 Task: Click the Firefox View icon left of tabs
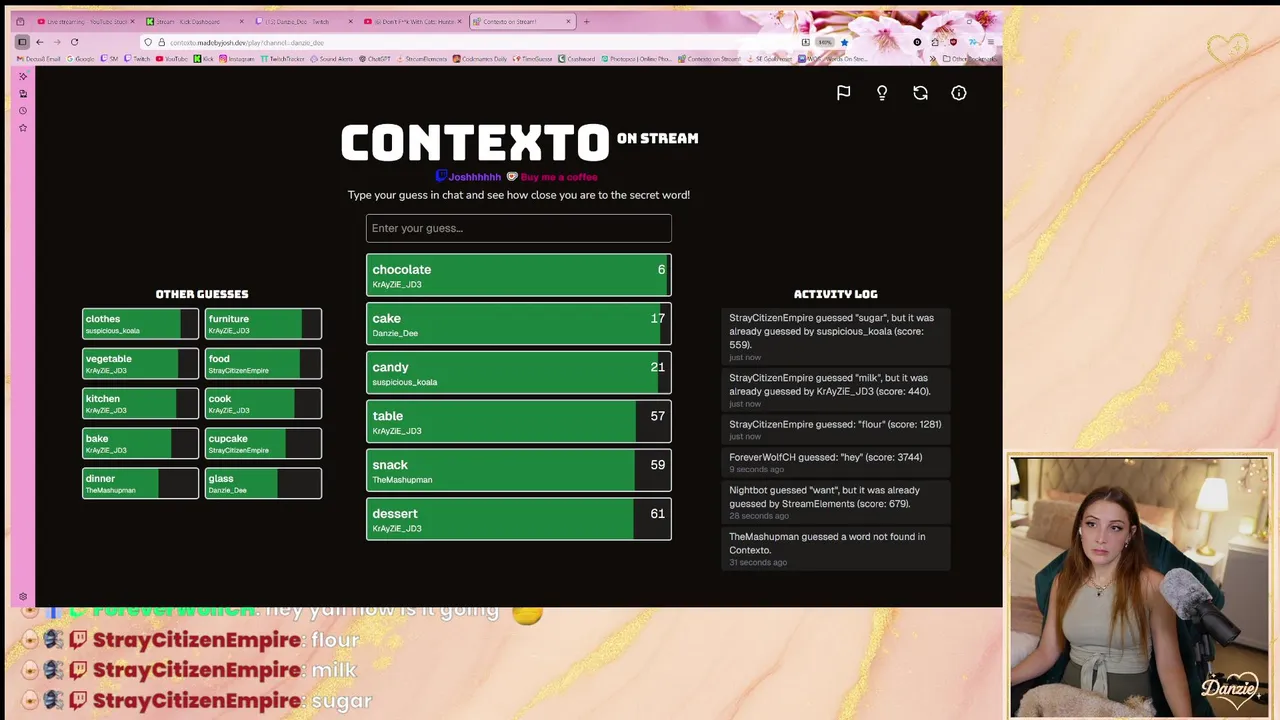tap(20, 21)
